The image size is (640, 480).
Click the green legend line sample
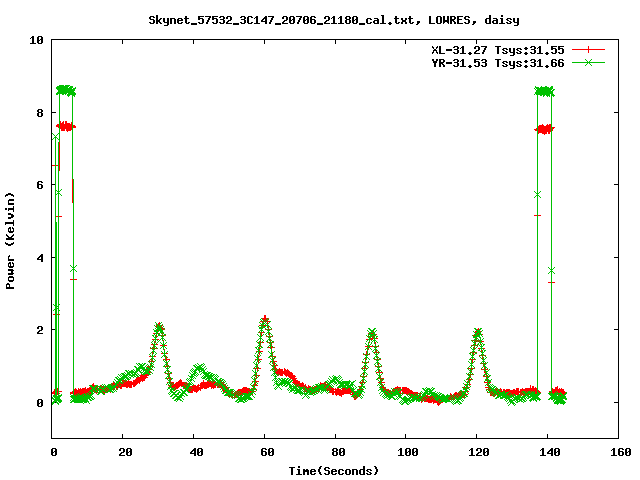[588, 62]
